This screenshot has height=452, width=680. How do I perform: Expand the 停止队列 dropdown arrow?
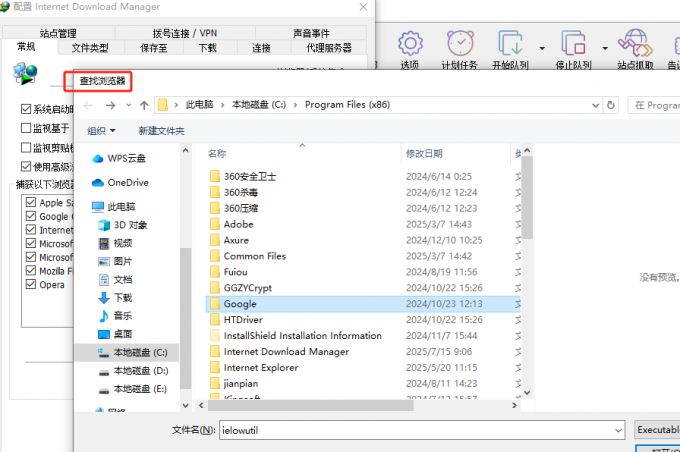pos(605,48)
